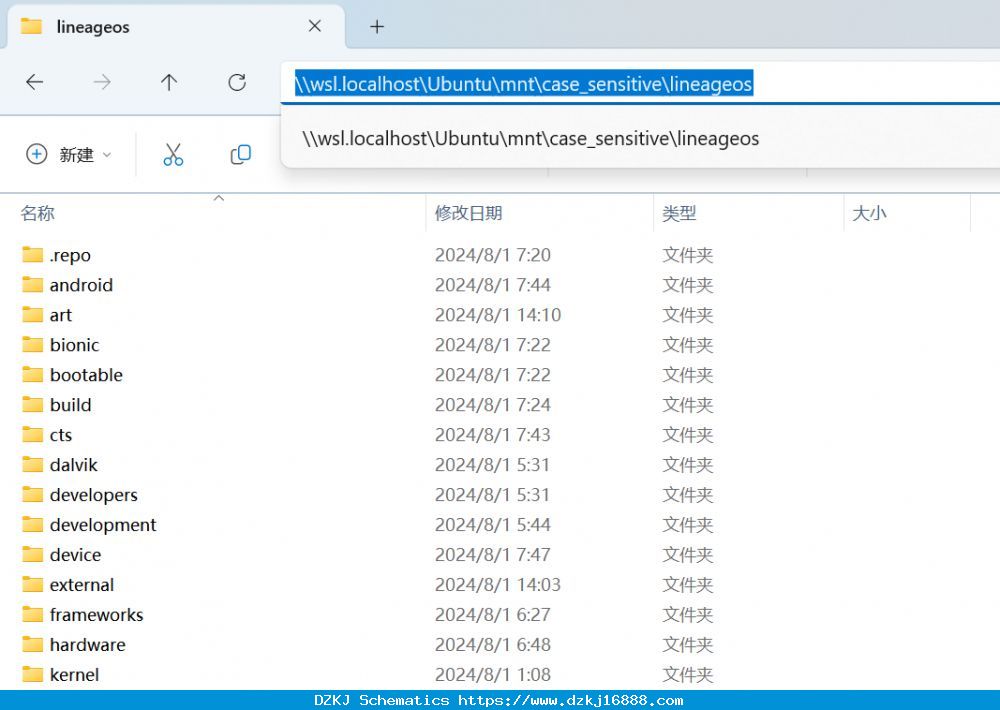
Task: Click the folder name 'cts'
Action: pos(61,435)
